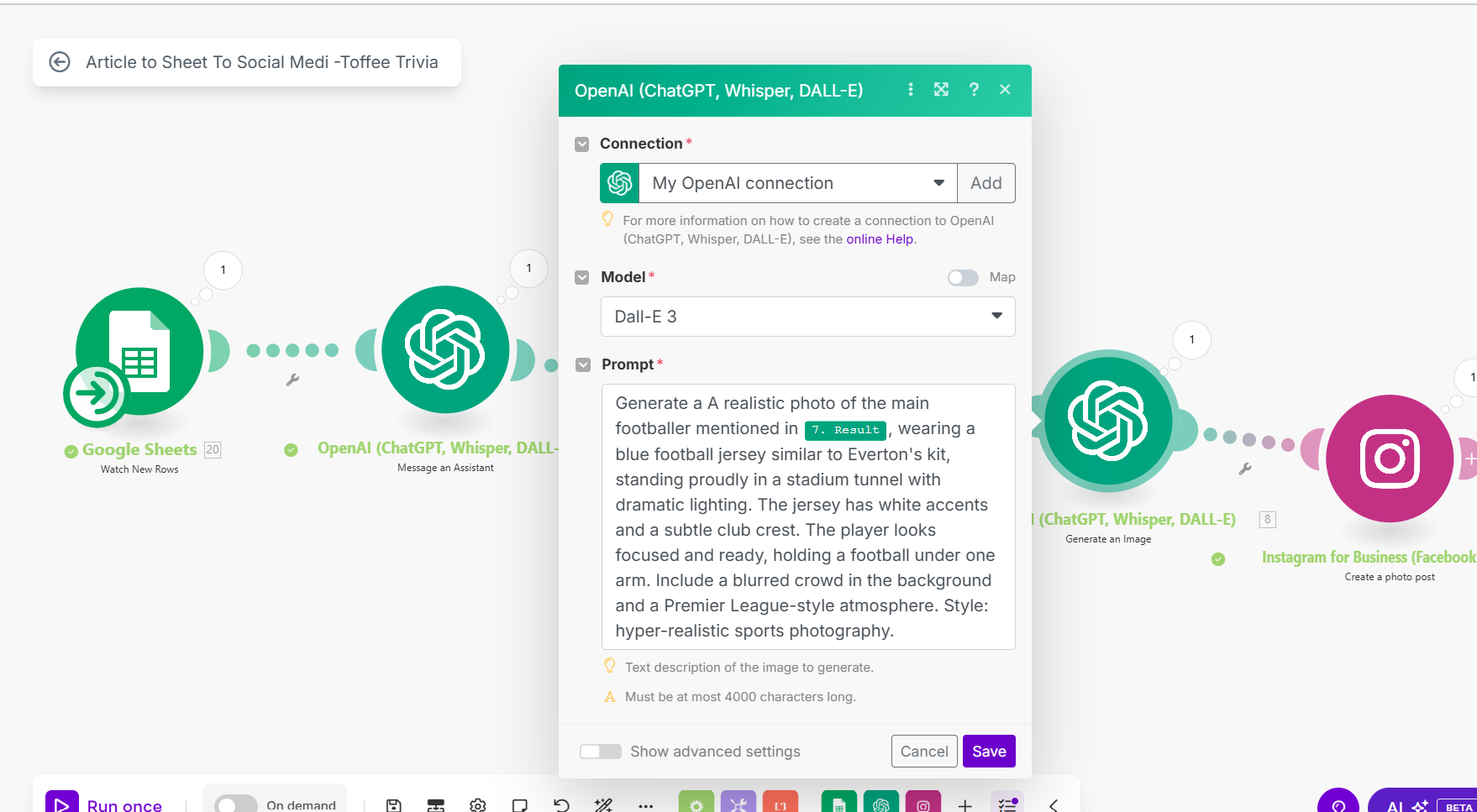Open the Instagram Create a photo post module
This screenshot has height=812, width=1477.
click(1390, 458)
